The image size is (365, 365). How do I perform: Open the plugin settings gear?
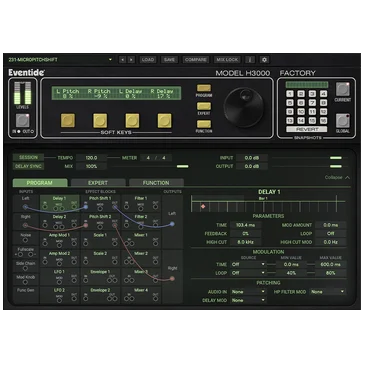265,60
